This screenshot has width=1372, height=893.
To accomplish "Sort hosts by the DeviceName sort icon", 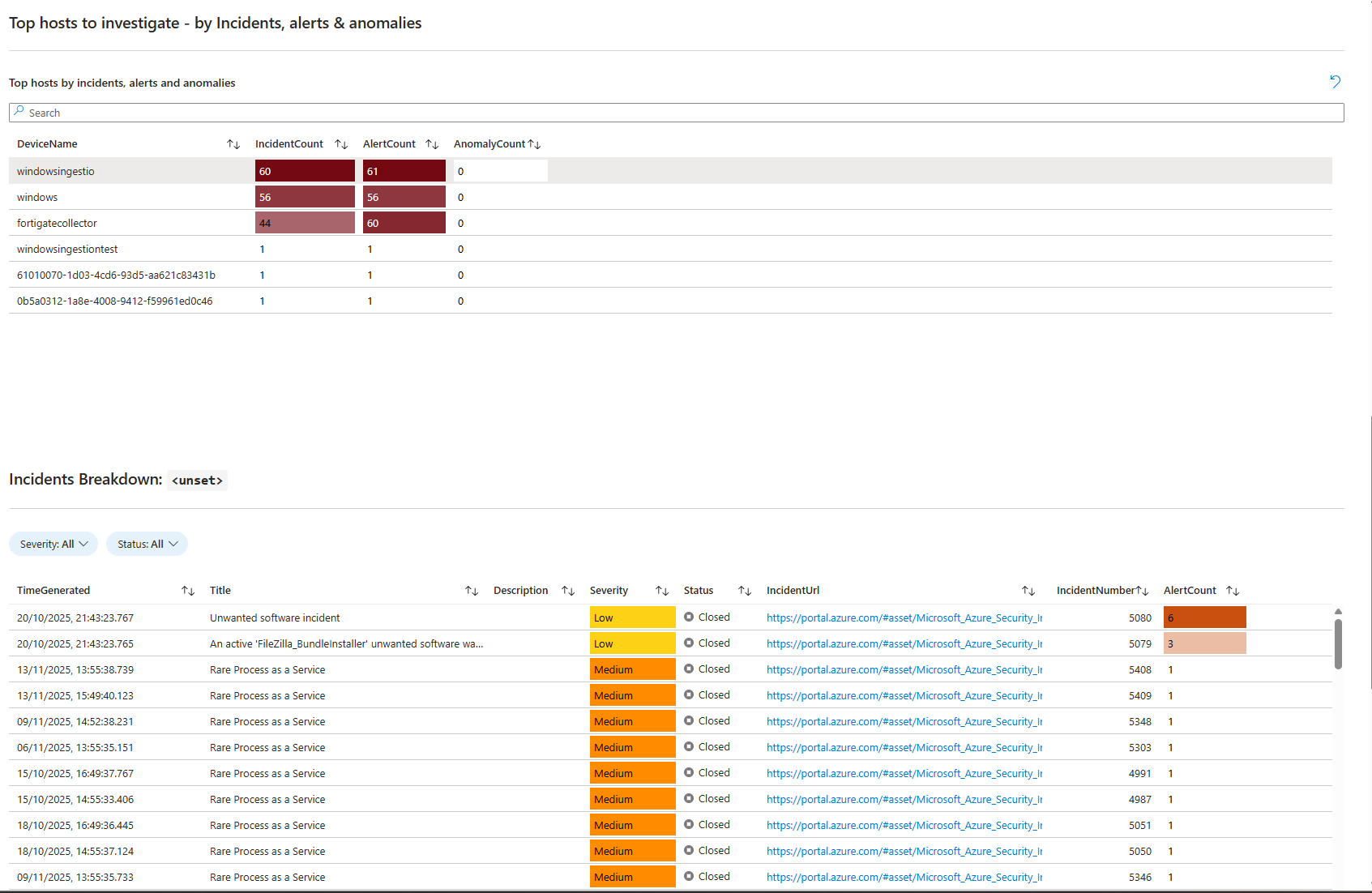I will pos(233,144).
